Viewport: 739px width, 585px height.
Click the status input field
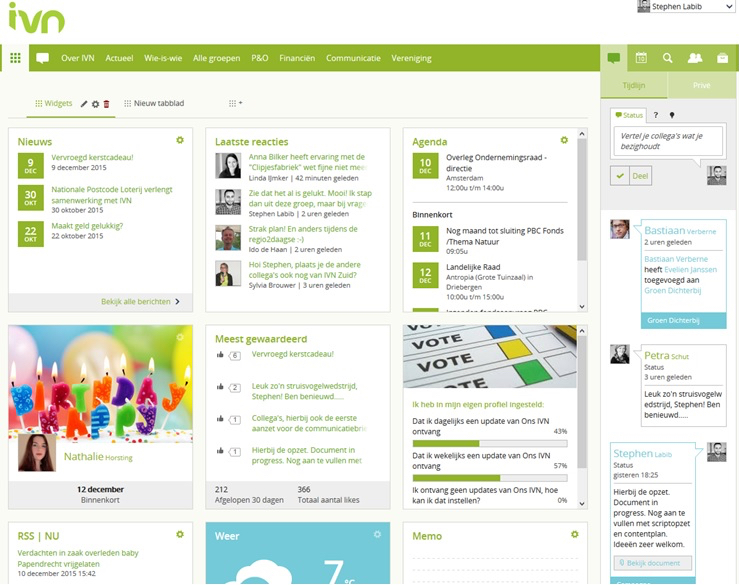point(668,141)
